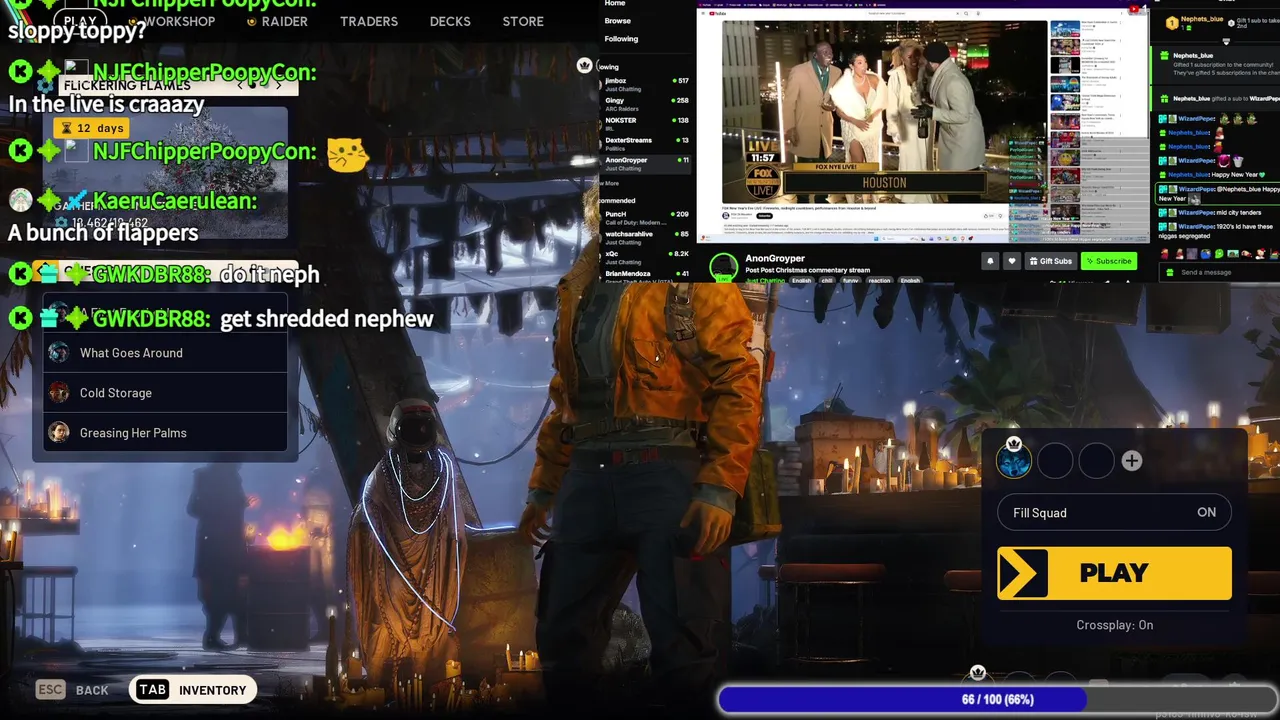Select the What Goes Around quest
1280x720 pixels.
pos(165,353)
